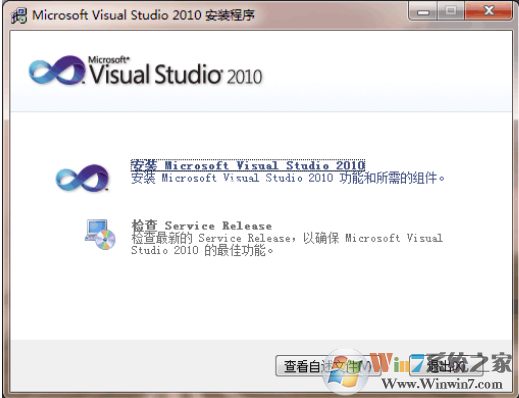Close the setup window with X
Screen dimensions: 519x398
point(488,12)
